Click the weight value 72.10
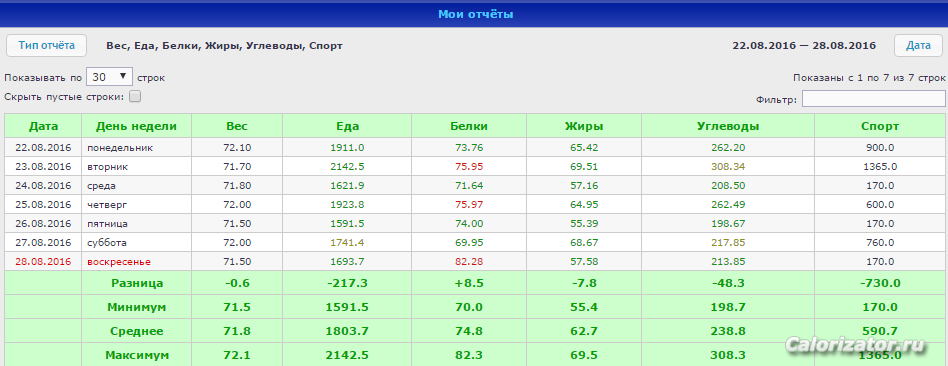The width and height of the screenshot is (948, 366). (x=237, y=148)
